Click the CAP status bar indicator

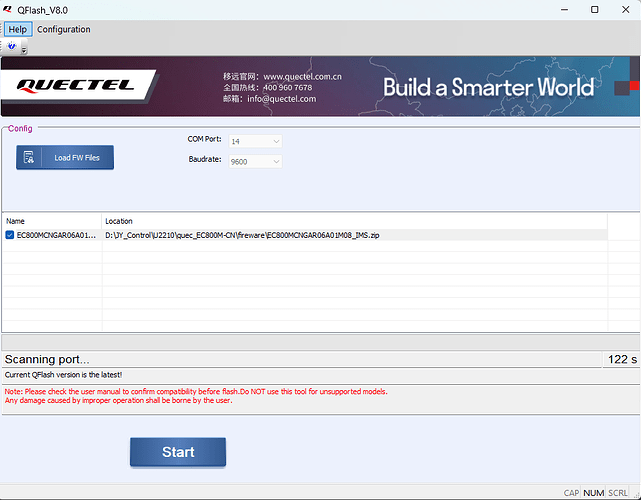click(571, 493)
